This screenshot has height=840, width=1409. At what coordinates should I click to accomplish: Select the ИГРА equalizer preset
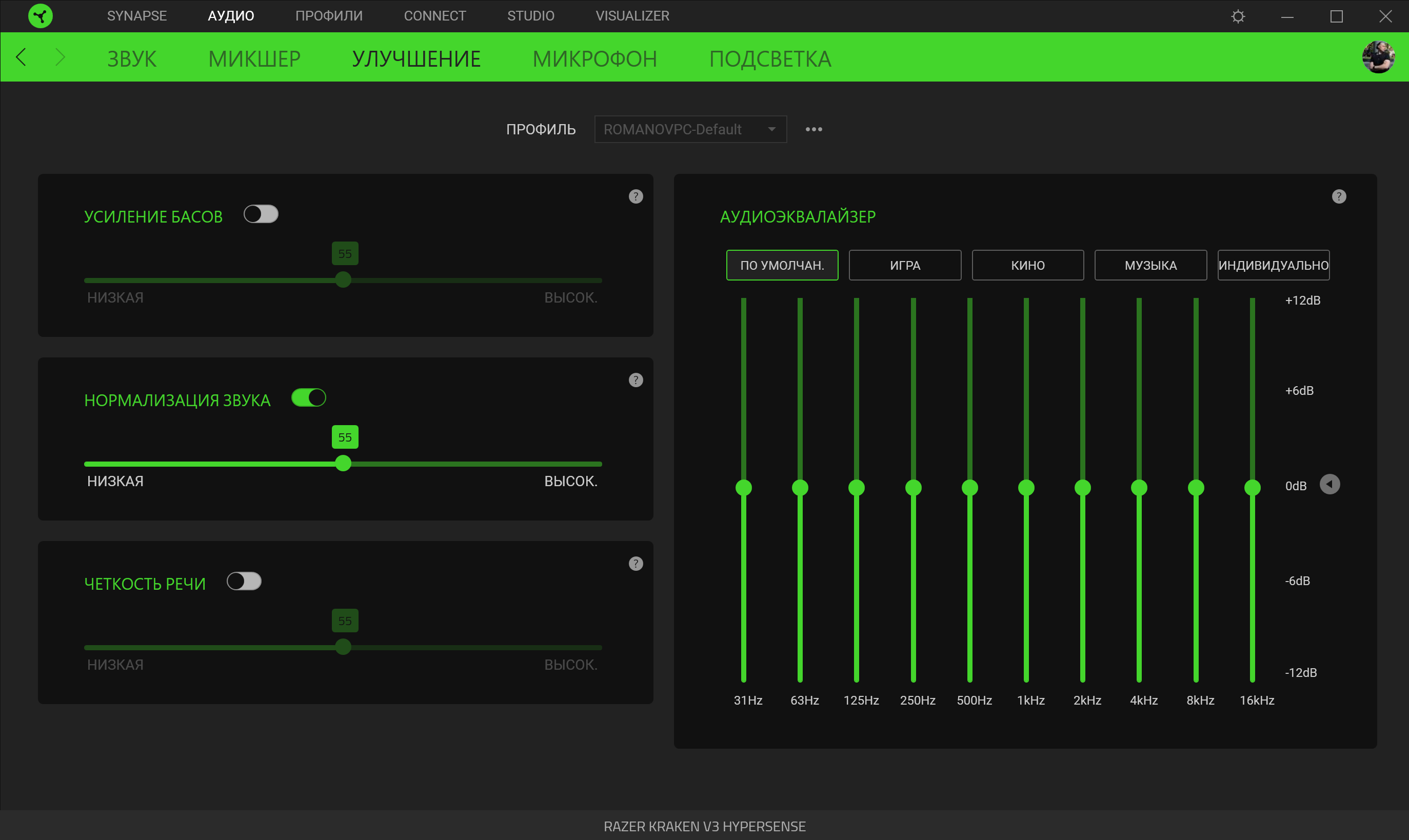[x=905, y=265]
